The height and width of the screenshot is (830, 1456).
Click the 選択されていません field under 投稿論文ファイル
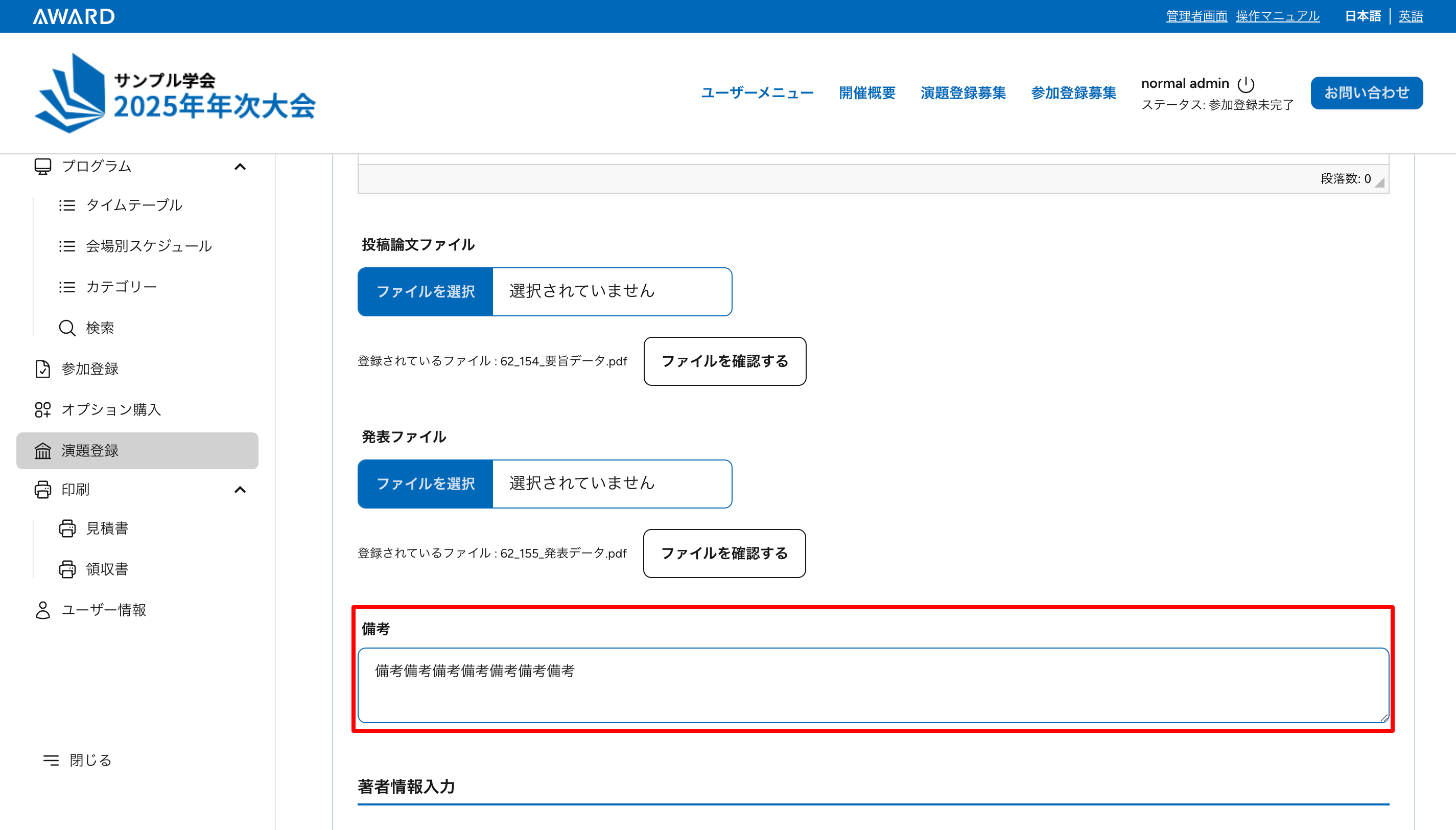click(613, 292)
